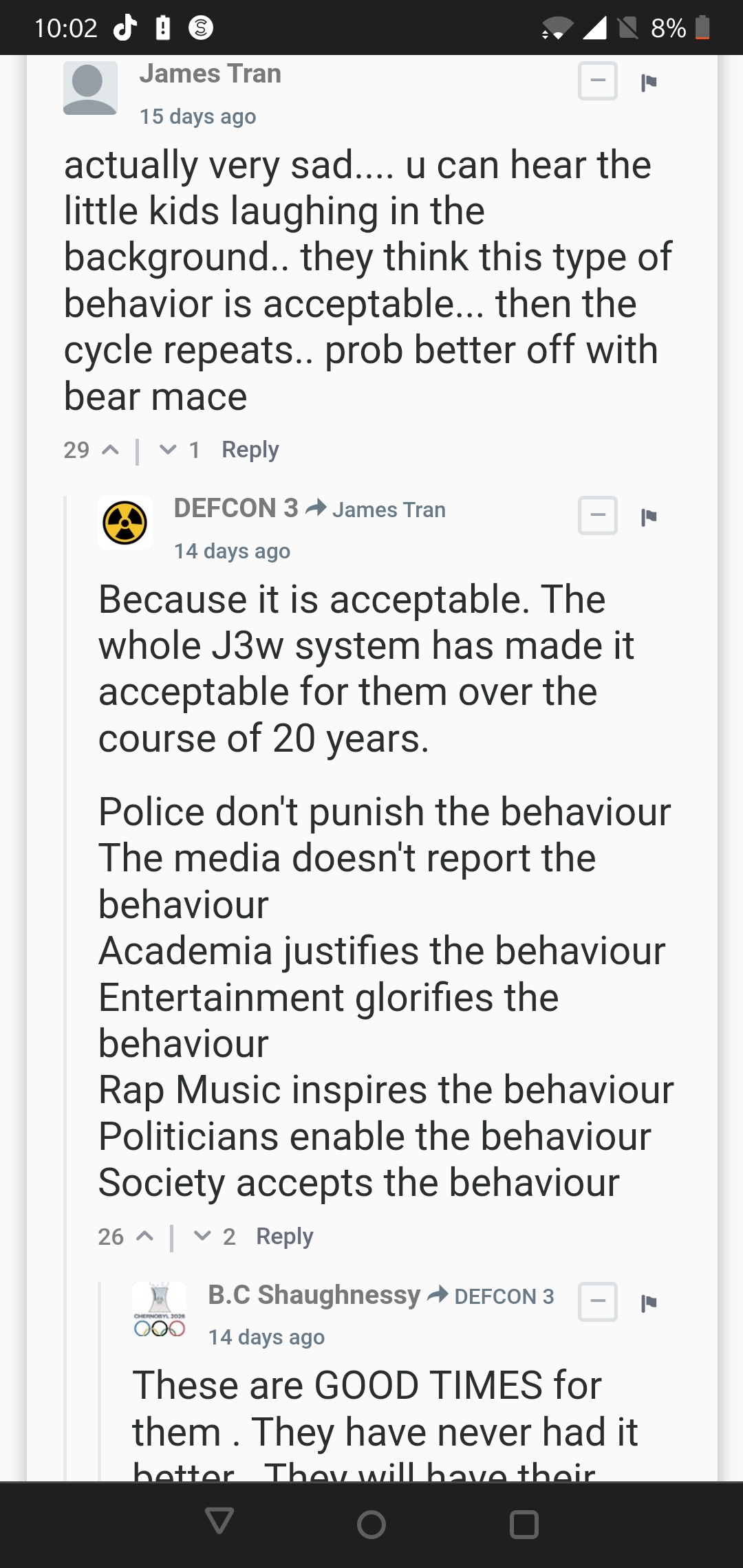Open B.C Shaughnessy's profile name
Screen dimensions: 743x1568
click(x=314, y=1294)
